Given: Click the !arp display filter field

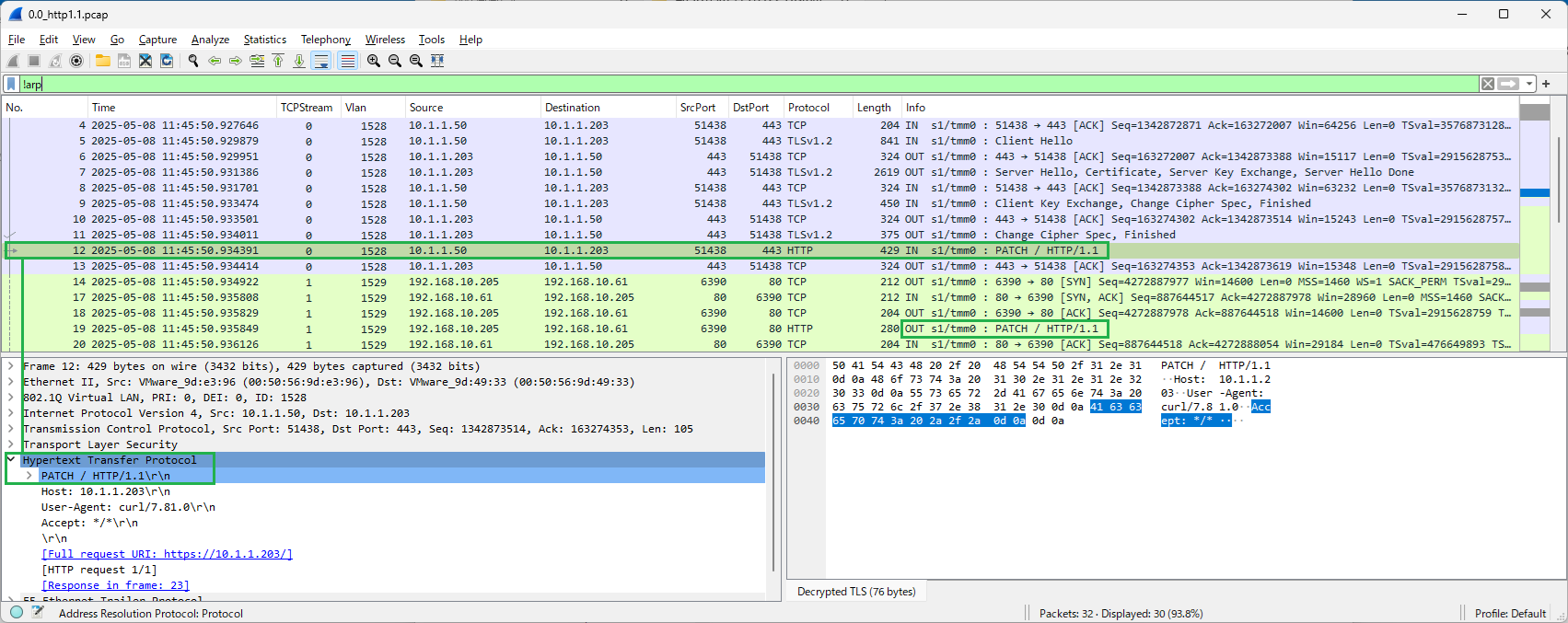Looking at the screenshot, I should click(748, 84).
